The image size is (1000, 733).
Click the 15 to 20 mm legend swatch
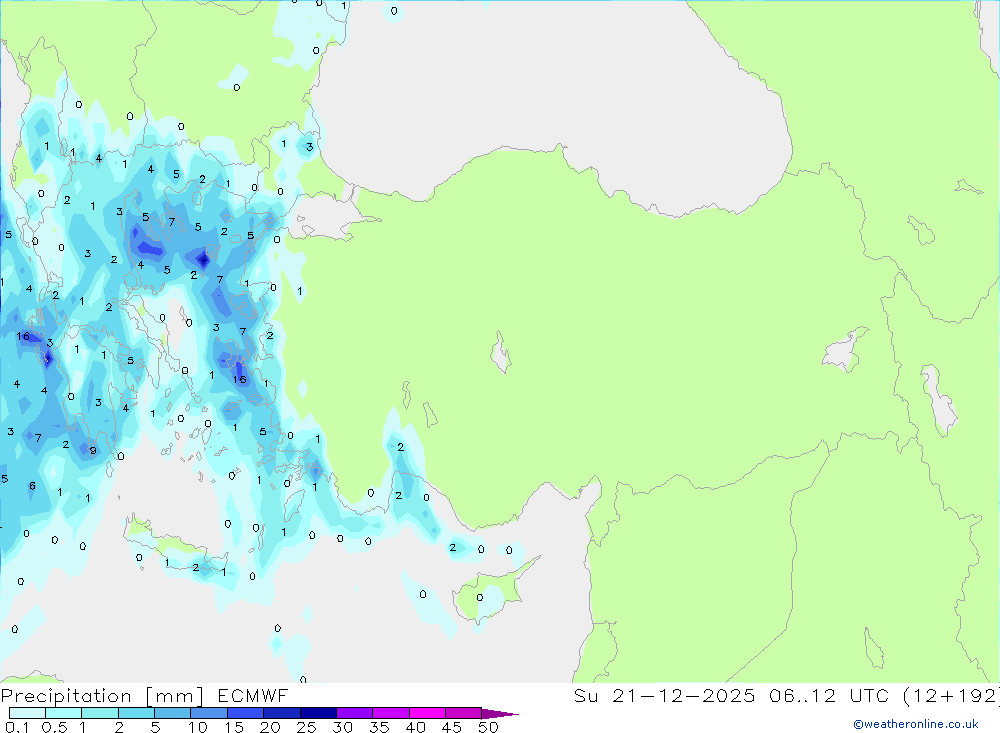(246, 713)
